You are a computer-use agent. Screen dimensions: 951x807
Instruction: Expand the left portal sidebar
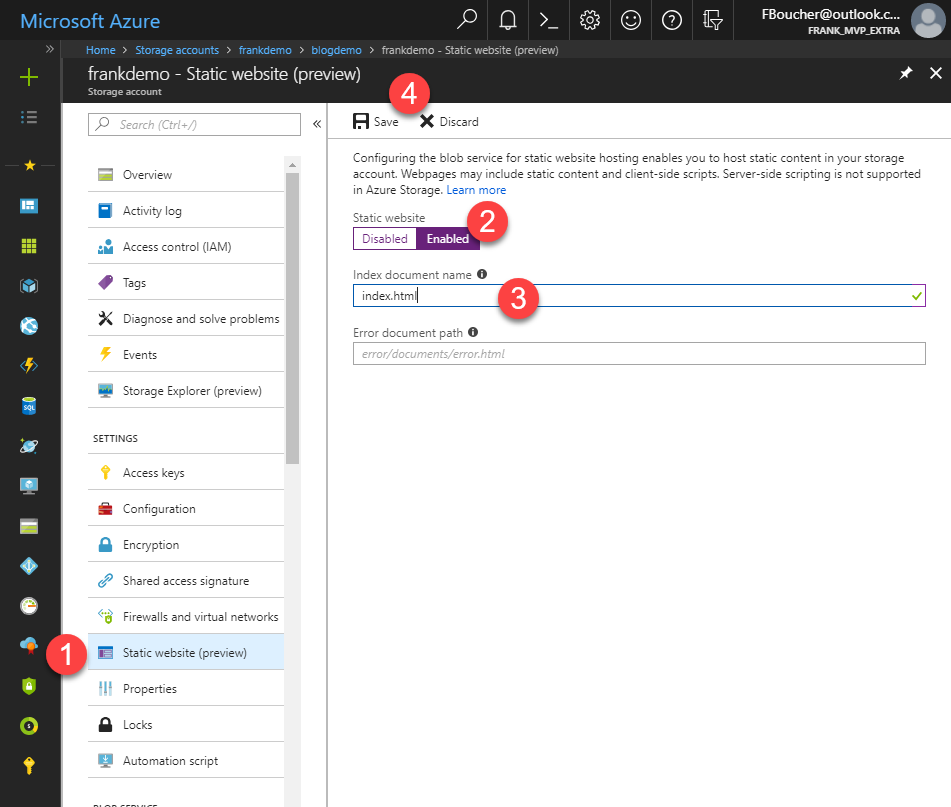click(x=50, y=49)
